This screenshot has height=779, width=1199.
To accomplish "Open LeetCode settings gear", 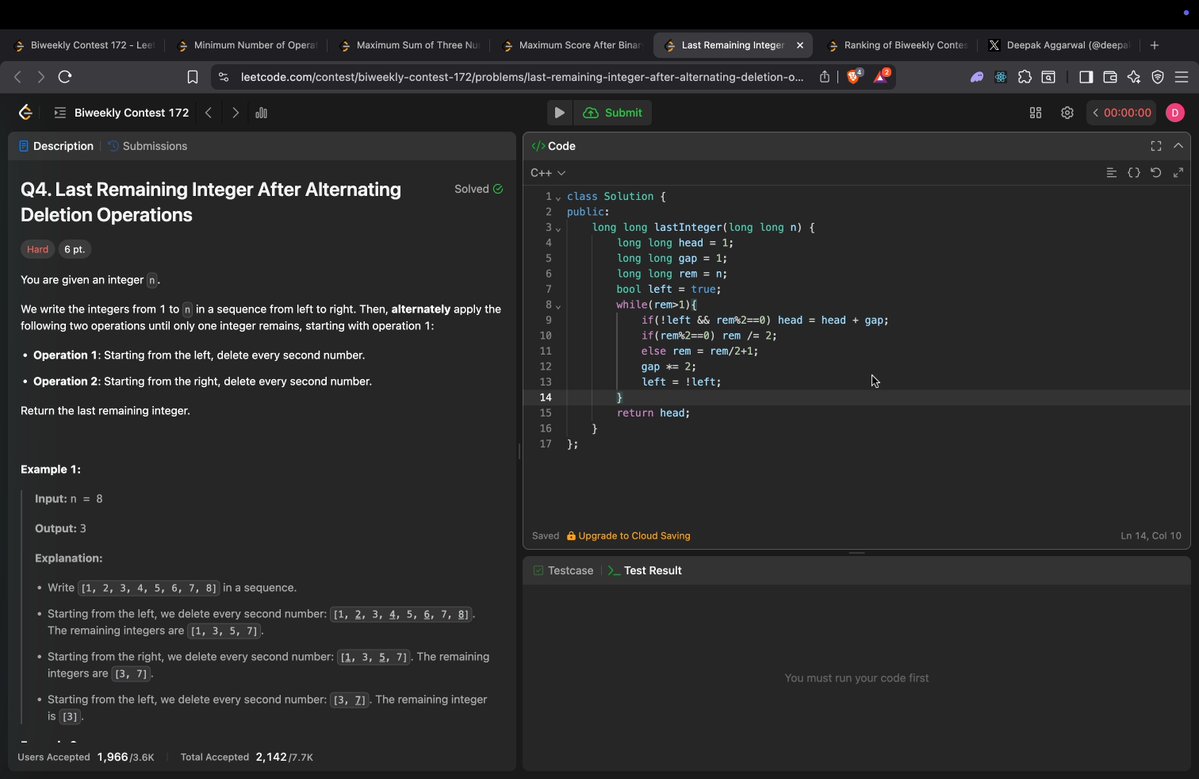I will 1067,112.
